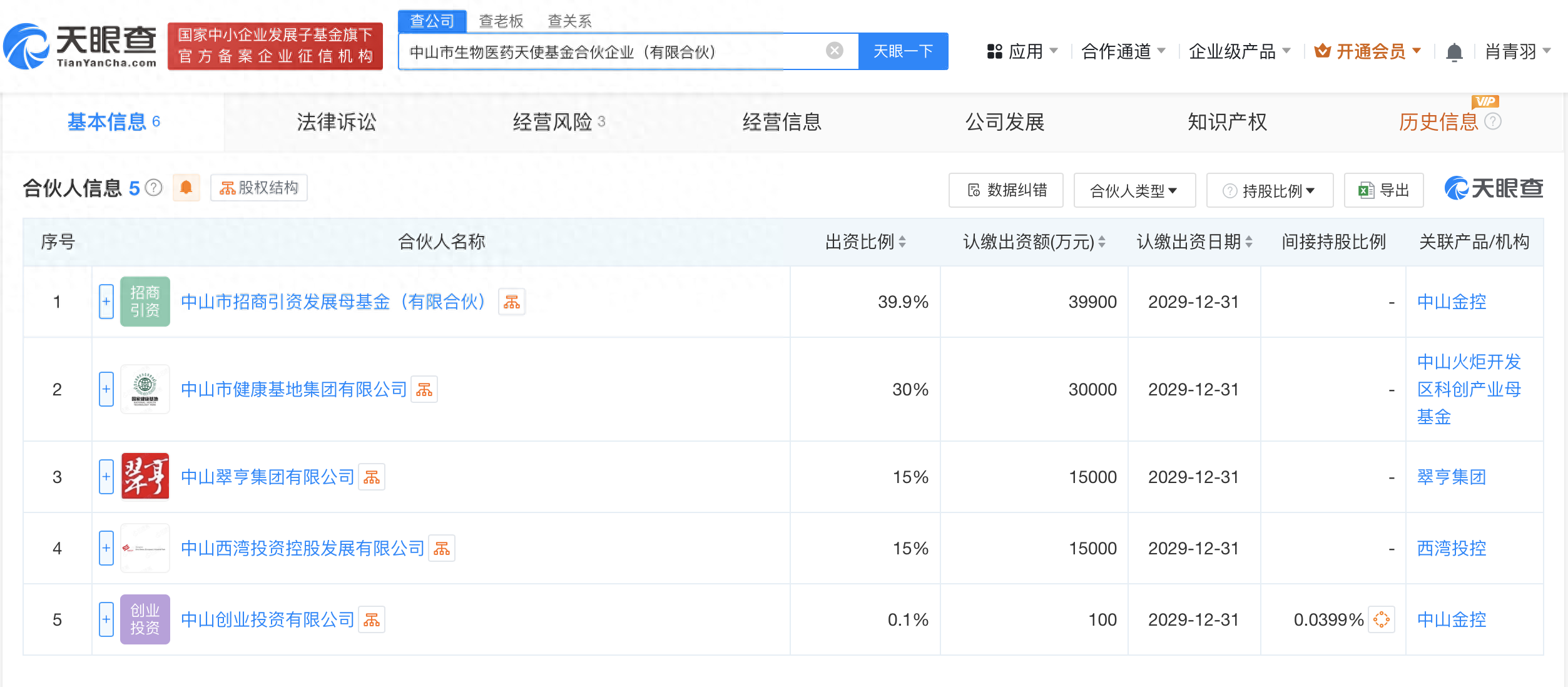This screenshot has width=1568, height=687.
Task: Open link 中山市招商引资发展母基金（有限合伙）
Action: 333,302
